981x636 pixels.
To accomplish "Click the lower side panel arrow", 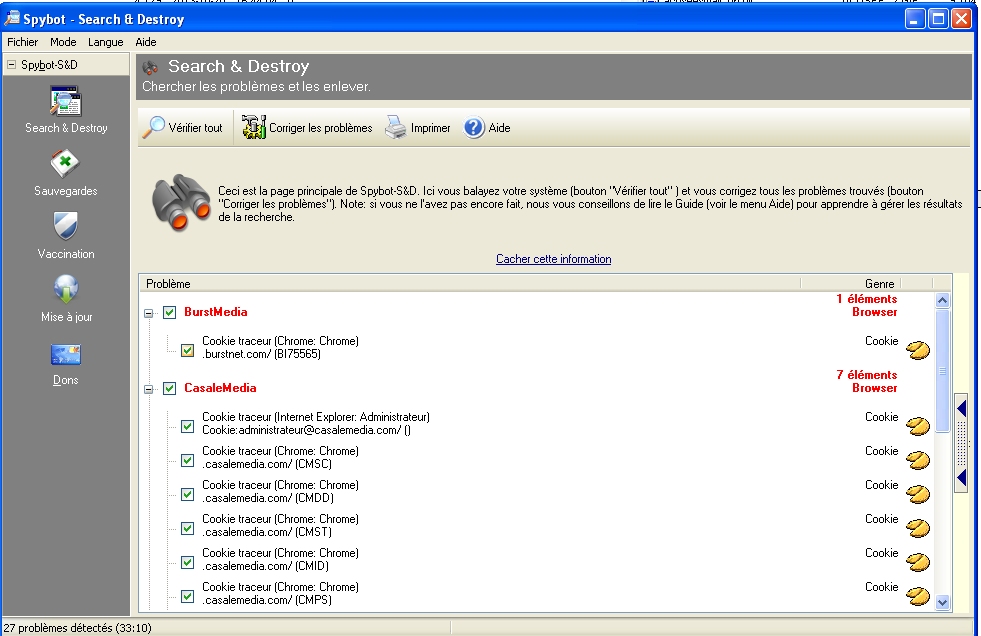I will point(962,478).
